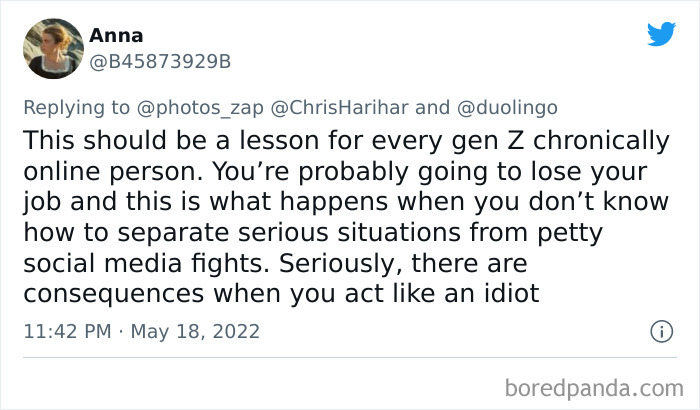Open the @B45873929B handle
700x410 pixels.
(160, 62)
